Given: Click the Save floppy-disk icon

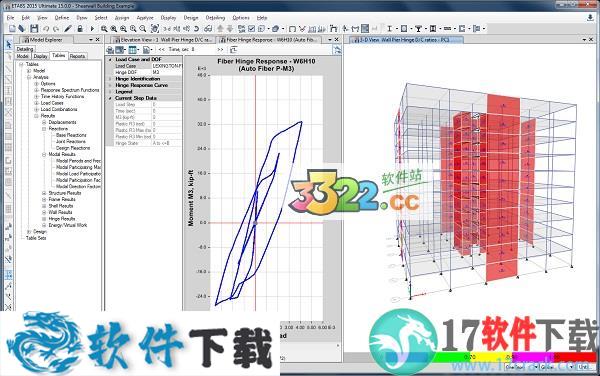Looking at the screenshot, I should click(x=34, y=29).
